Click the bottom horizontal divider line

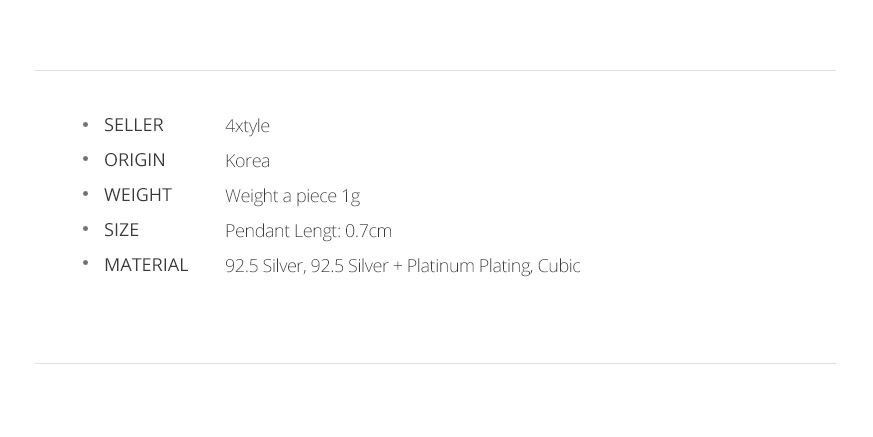(435, 363)
